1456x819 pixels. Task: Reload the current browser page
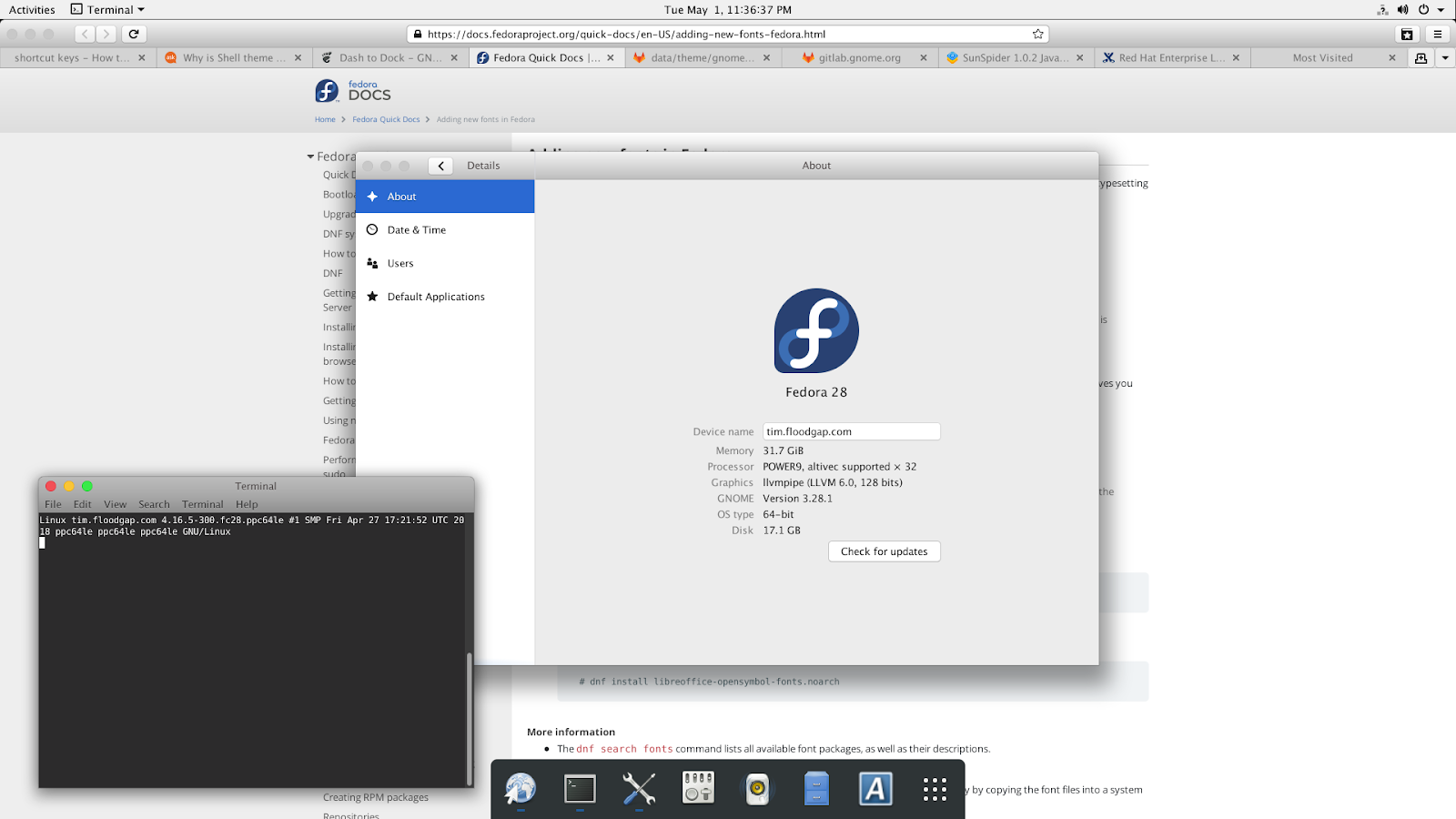pos(134,34)
